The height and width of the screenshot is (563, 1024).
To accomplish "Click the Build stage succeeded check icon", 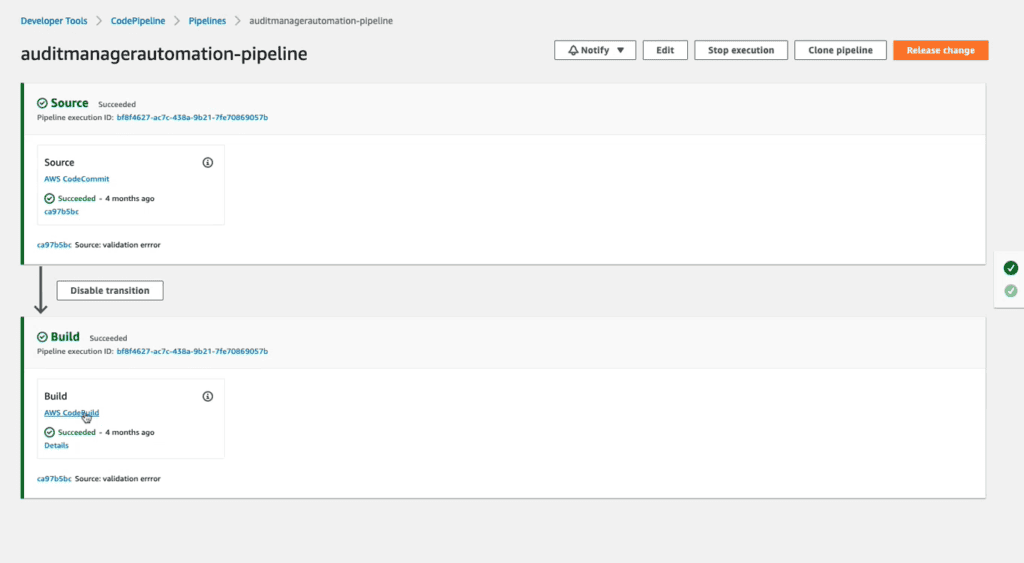I will coord(42,337).
